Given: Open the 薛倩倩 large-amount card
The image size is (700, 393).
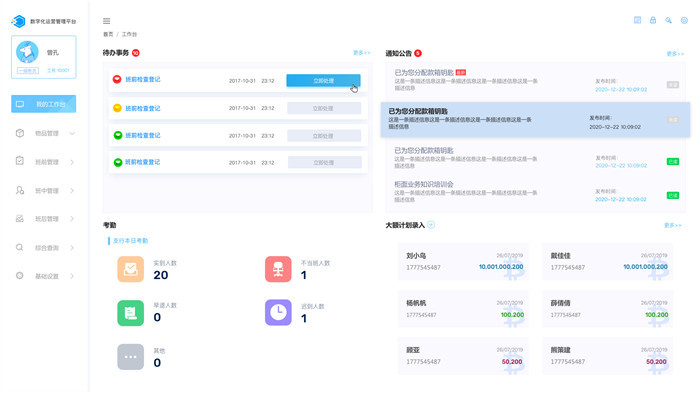Looking at the screenshot, I should pos(608,309).
